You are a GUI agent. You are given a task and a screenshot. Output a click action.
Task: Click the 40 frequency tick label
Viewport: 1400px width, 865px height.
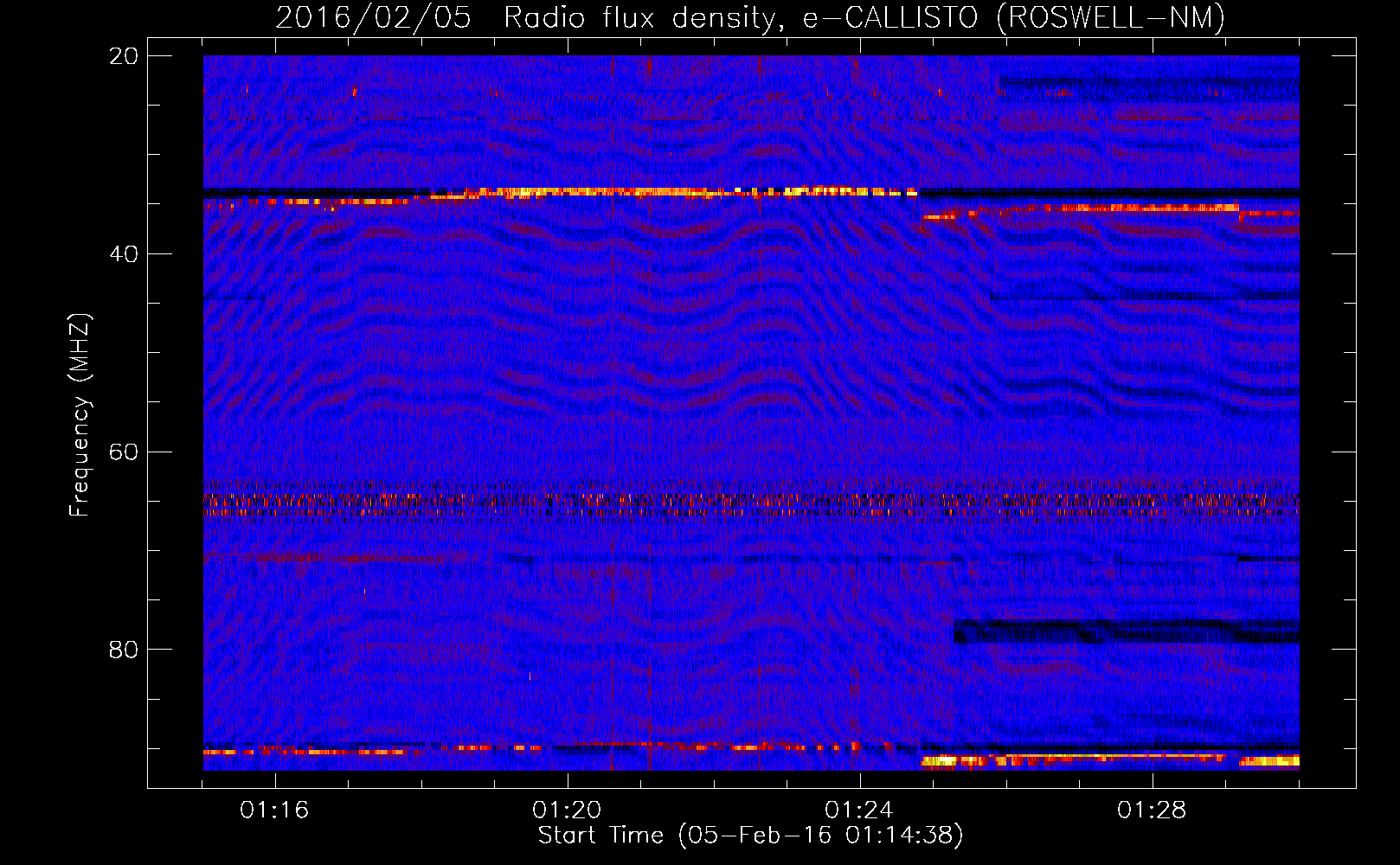pos(124,254)
